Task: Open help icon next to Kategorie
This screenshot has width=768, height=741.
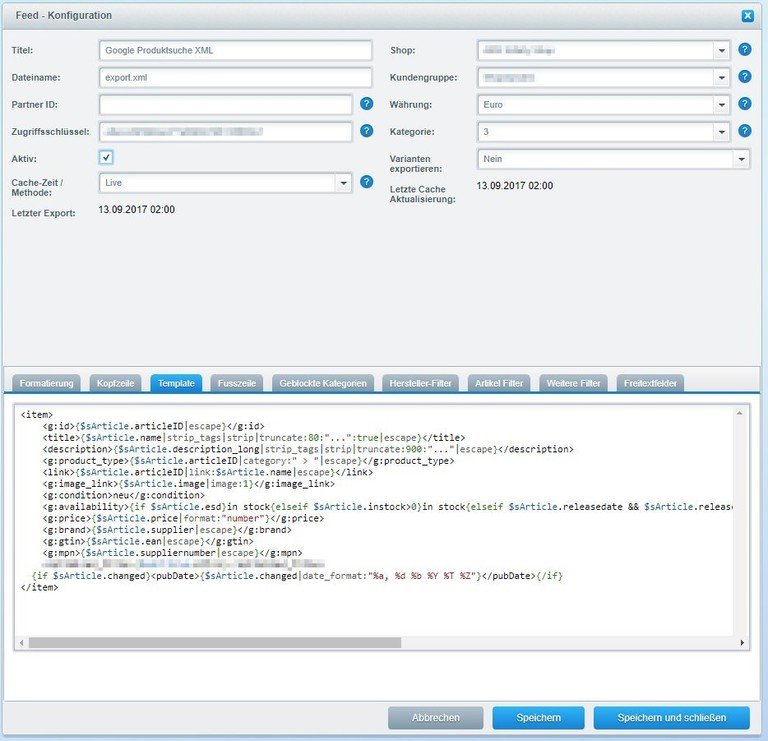Action: click(744, 130)
